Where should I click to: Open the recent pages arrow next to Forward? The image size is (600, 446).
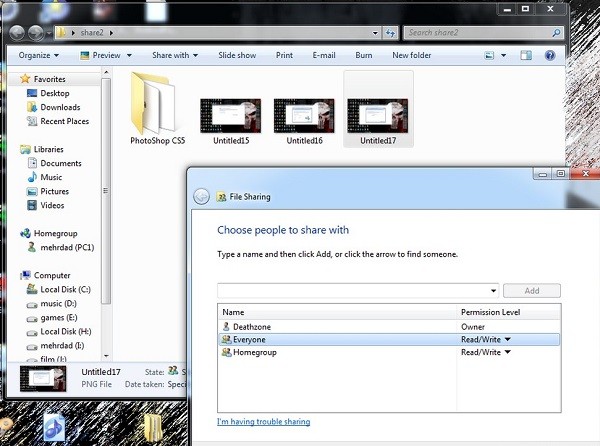tap(49, 33)
